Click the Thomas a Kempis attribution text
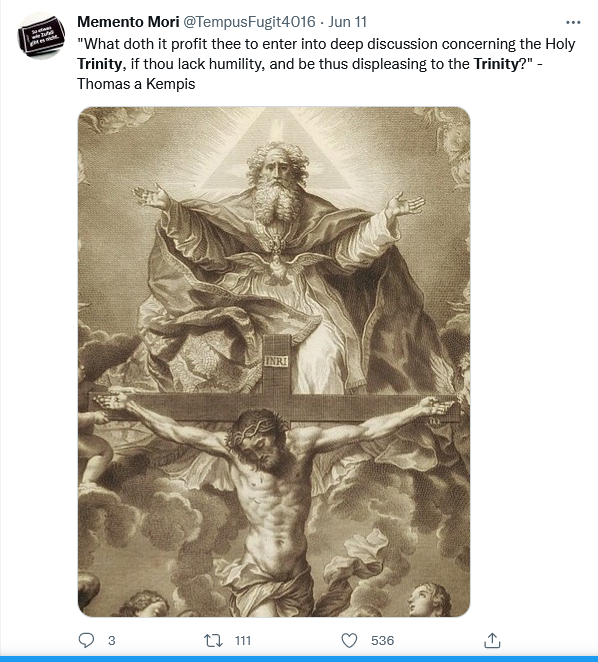 pyautogui.click(x=136, y=84)
